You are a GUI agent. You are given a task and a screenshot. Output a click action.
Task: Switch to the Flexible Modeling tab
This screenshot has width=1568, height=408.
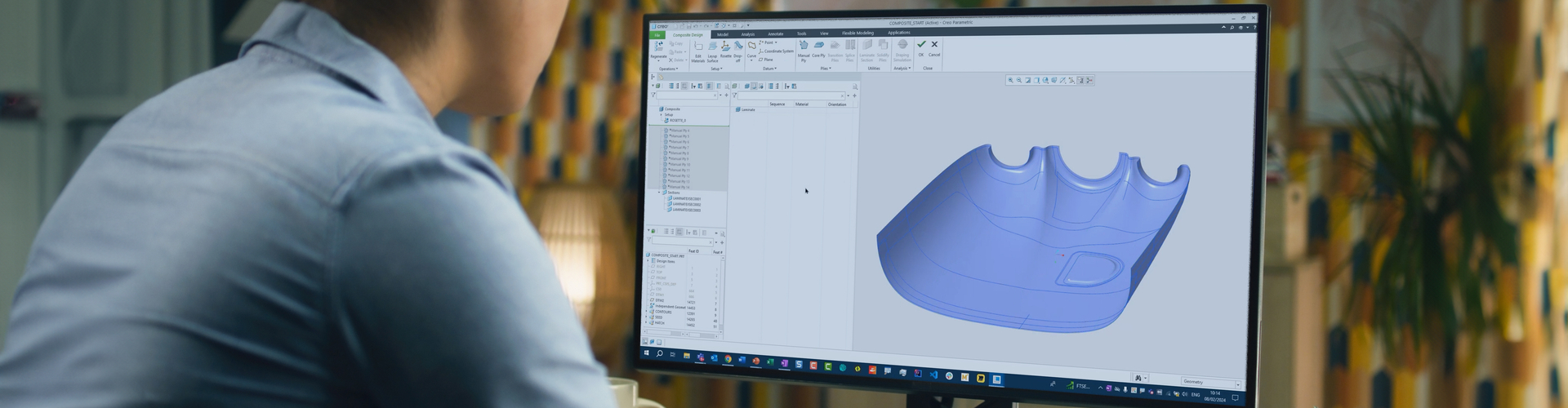pyautogui.click(x=857, y=33)
